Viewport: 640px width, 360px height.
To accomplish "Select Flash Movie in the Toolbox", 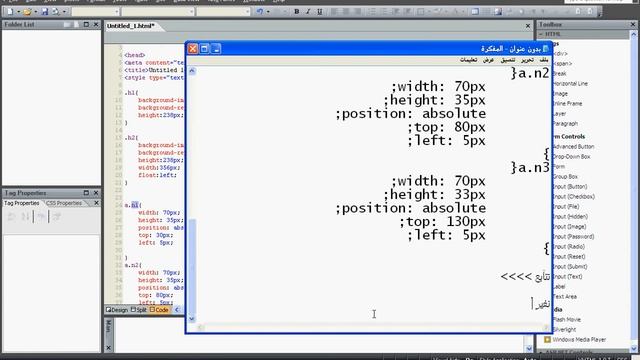I will click(x=567, y=320).
